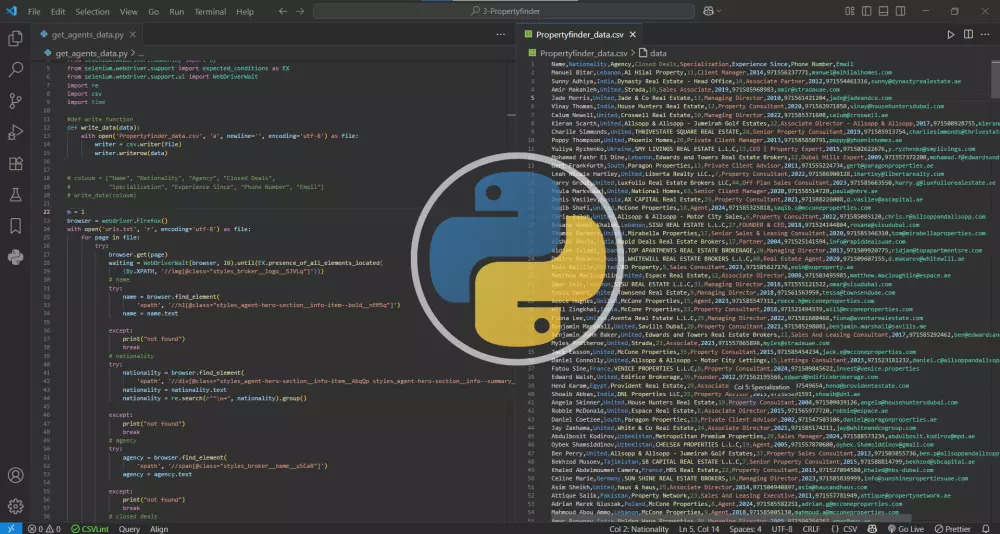
Task: Toggle the bottom panel layout
Action: click(883, 11)
